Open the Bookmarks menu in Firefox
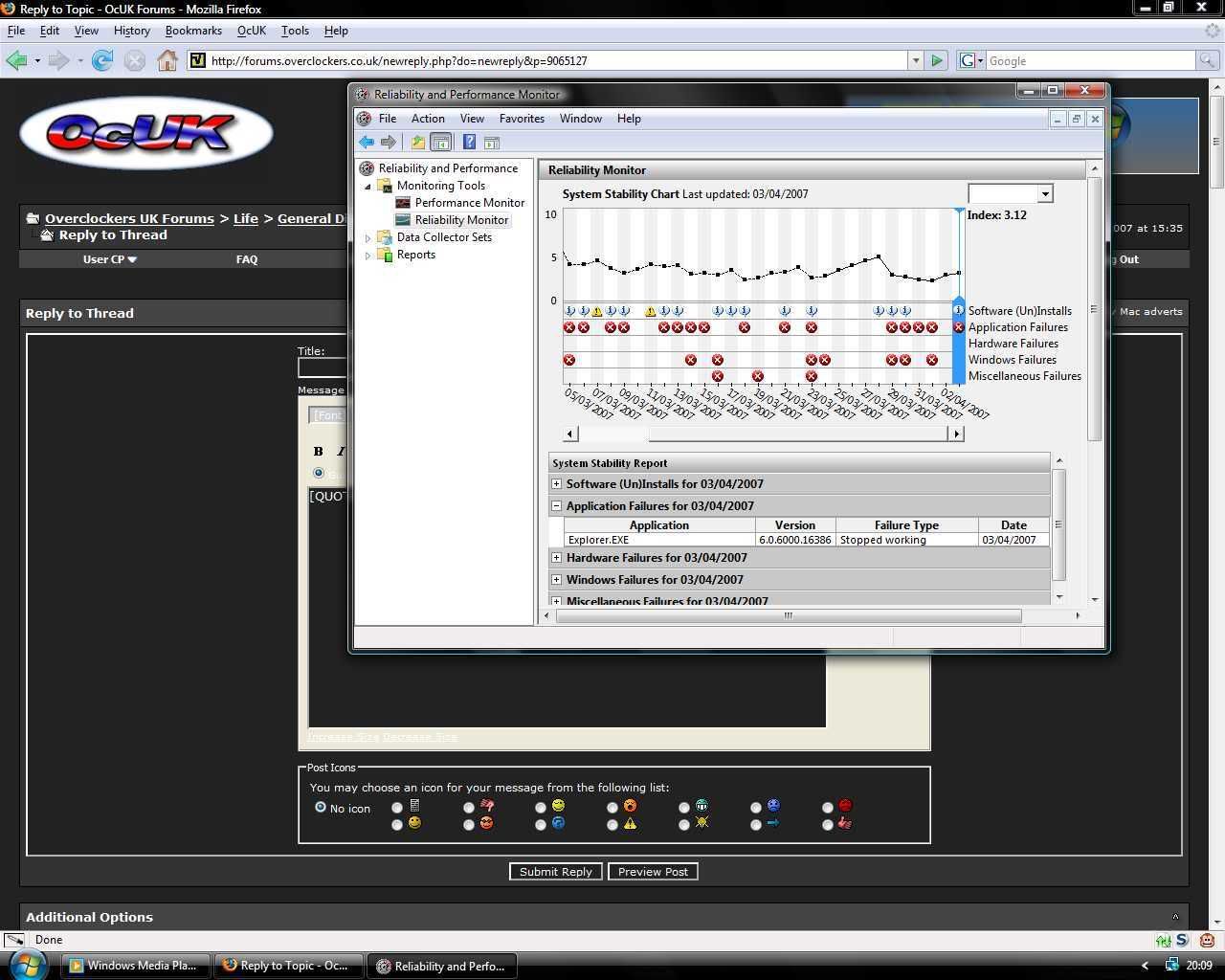Image resolution: width=1225 pixels, height=980 pixels. point(193,31)
